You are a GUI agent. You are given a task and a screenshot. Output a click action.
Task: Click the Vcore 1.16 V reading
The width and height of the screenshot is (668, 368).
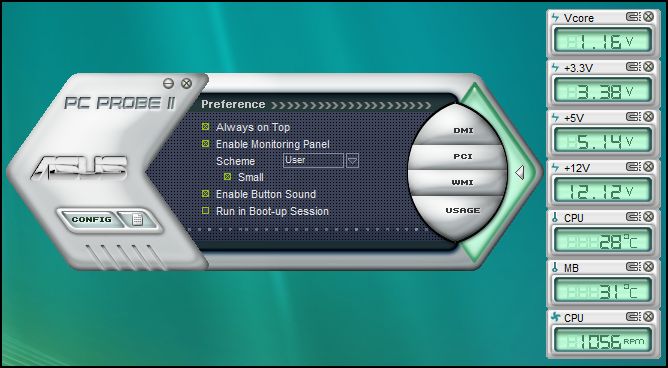[602, 40]
